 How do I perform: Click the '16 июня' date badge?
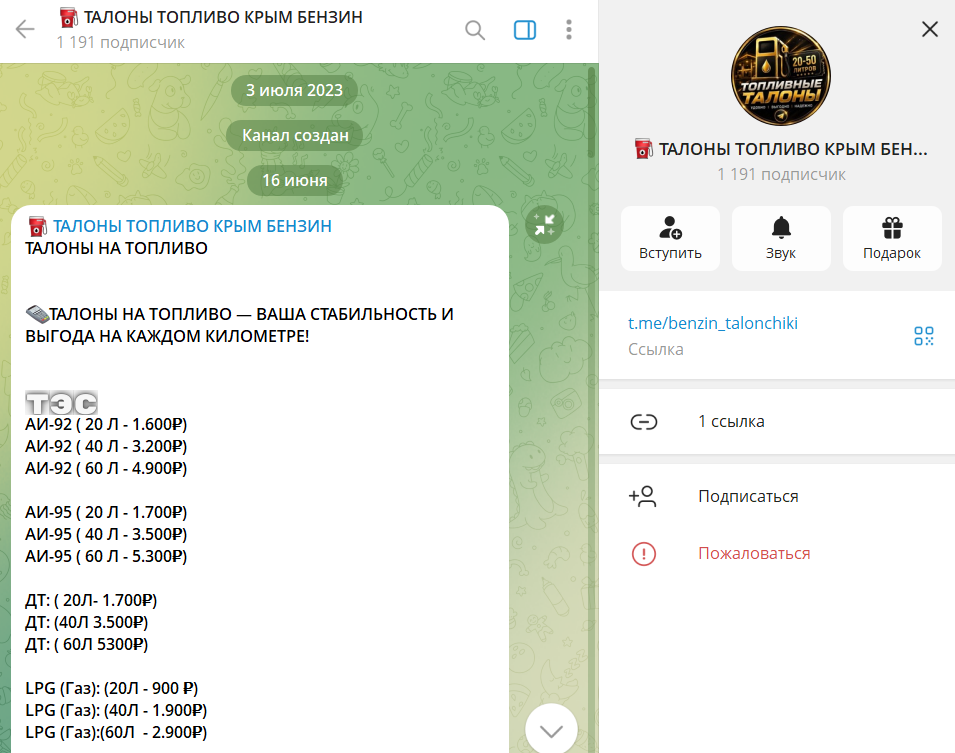coord(295,180)
